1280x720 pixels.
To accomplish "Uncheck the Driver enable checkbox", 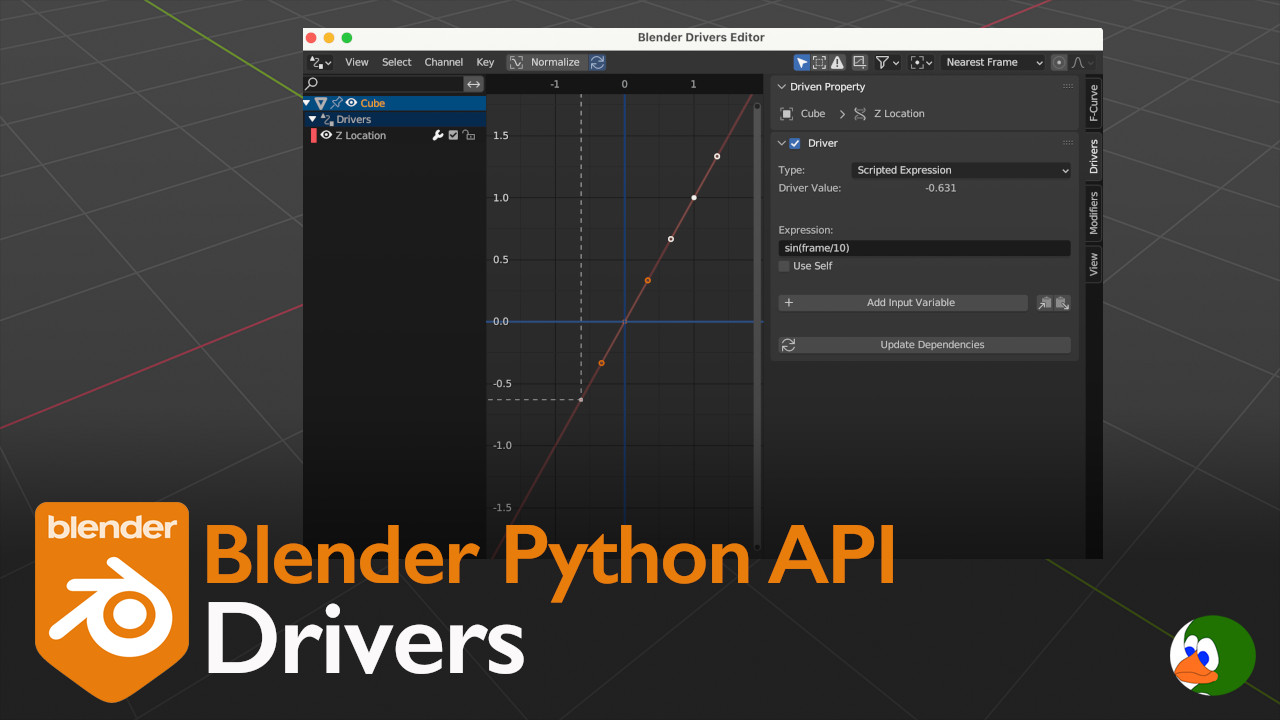I will click(x=795, y=143).
